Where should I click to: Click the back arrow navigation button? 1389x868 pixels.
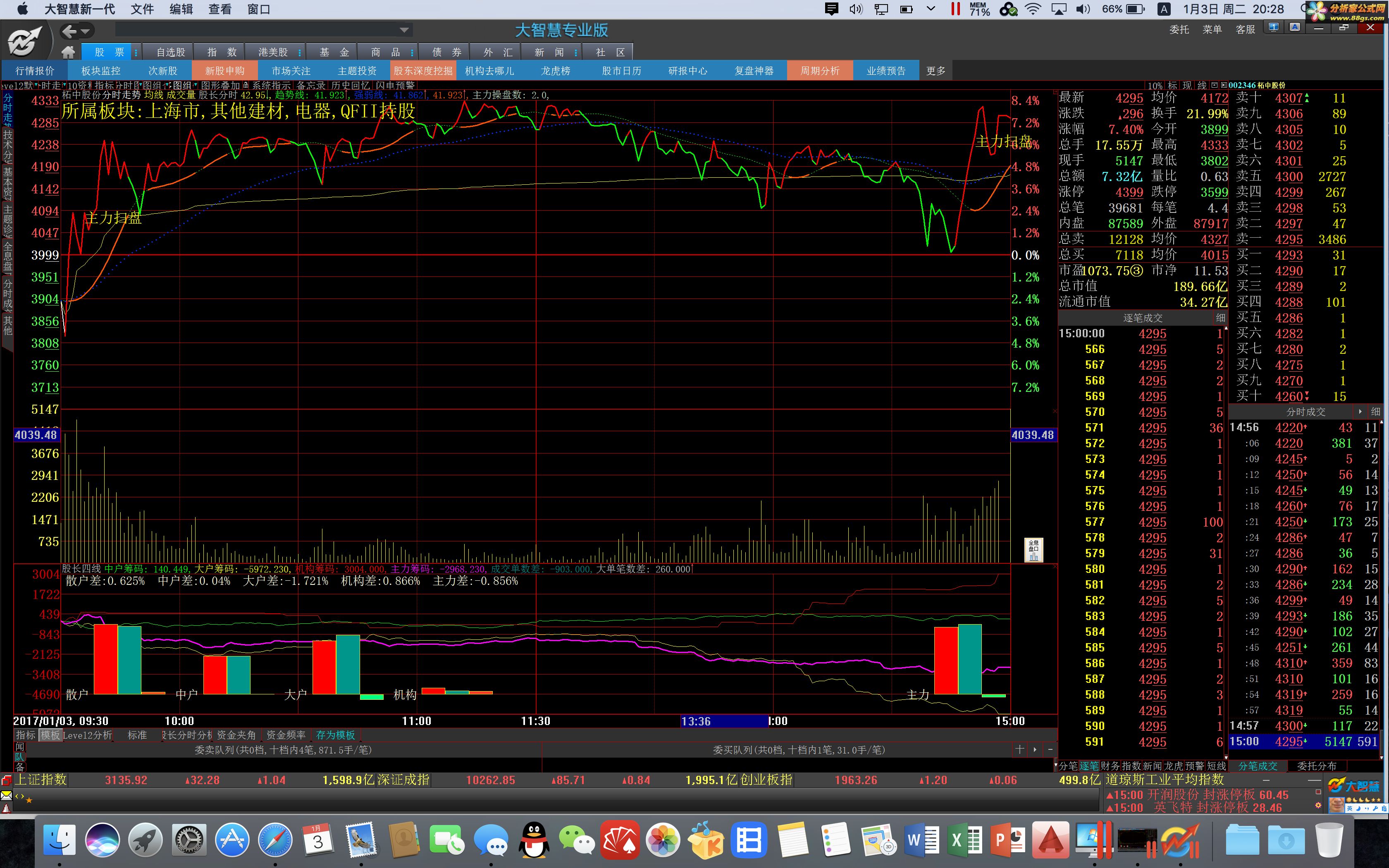(69, 31)
